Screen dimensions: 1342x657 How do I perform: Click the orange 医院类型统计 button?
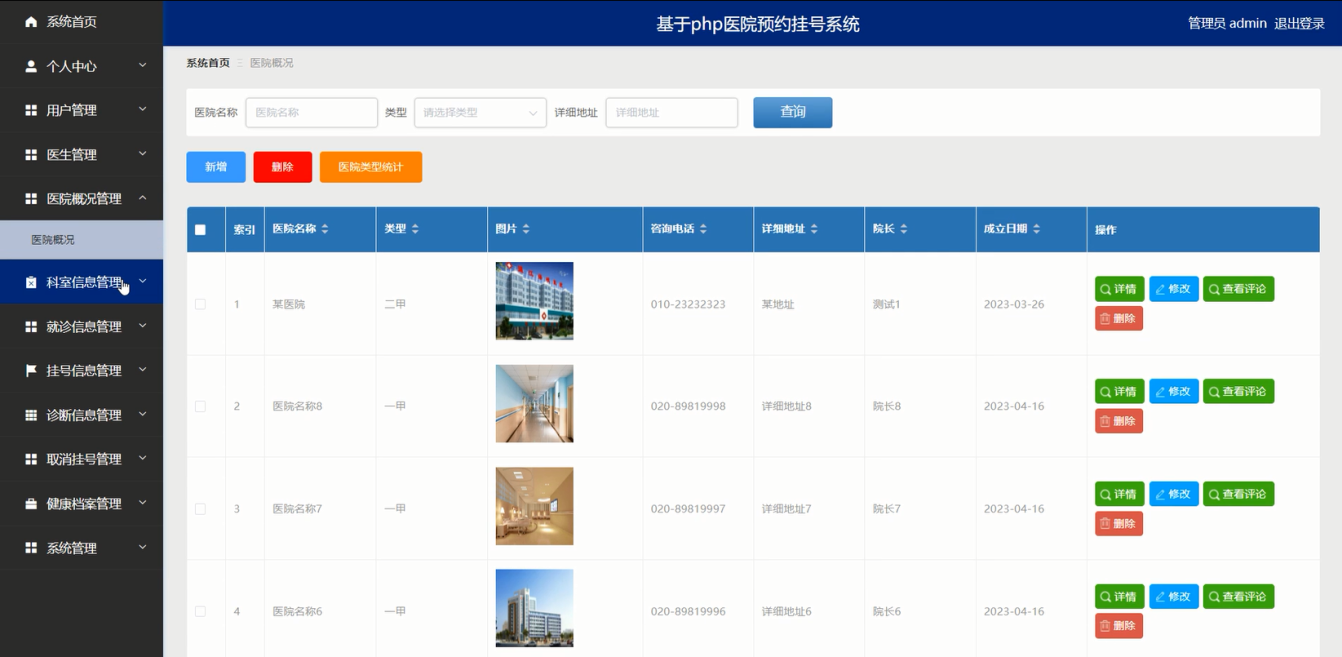pyautogui.click(x=371, y=167)
